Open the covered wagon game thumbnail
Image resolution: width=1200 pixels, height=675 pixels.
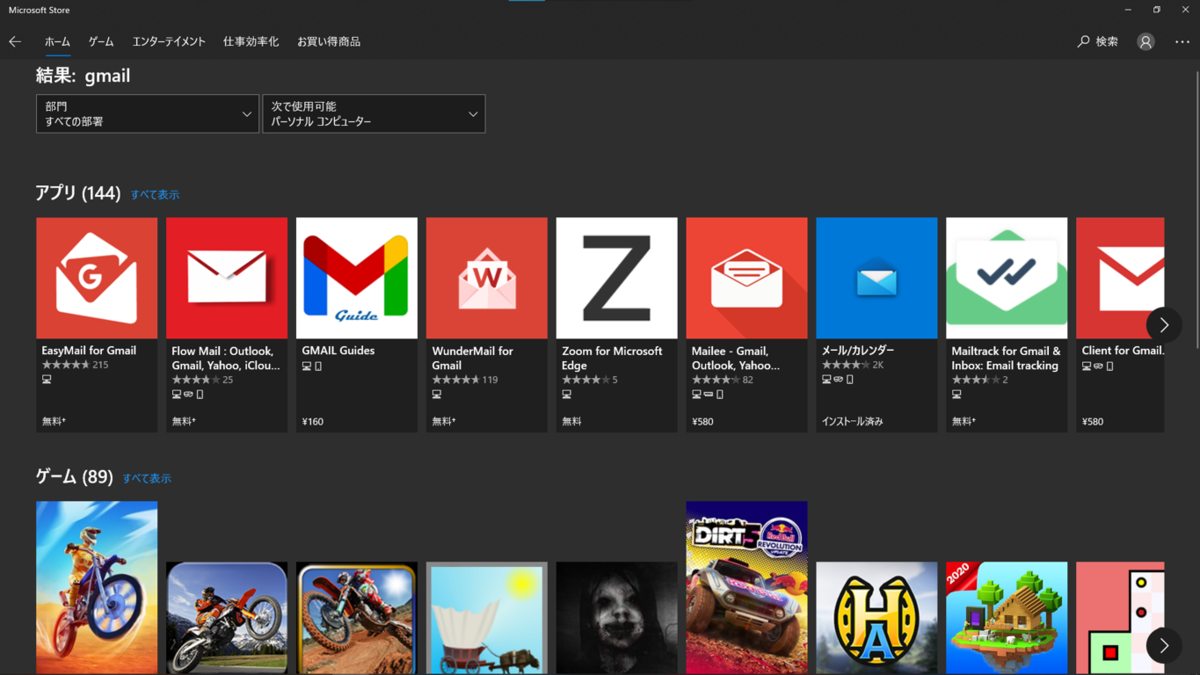(487, 618)
